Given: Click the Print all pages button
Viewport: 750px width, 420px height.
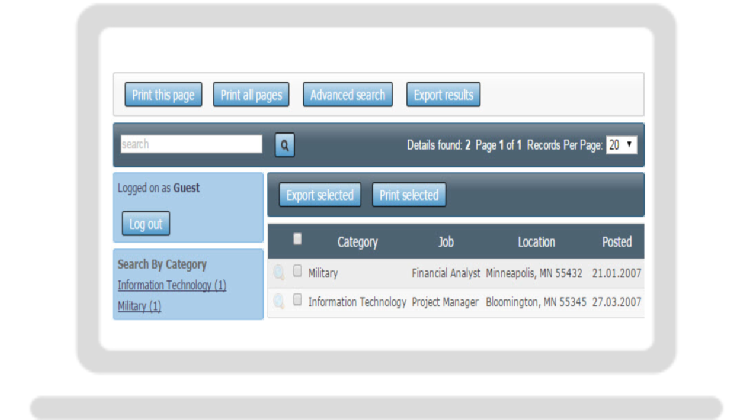Looking at the screenshot, I should tap(251, 95).
